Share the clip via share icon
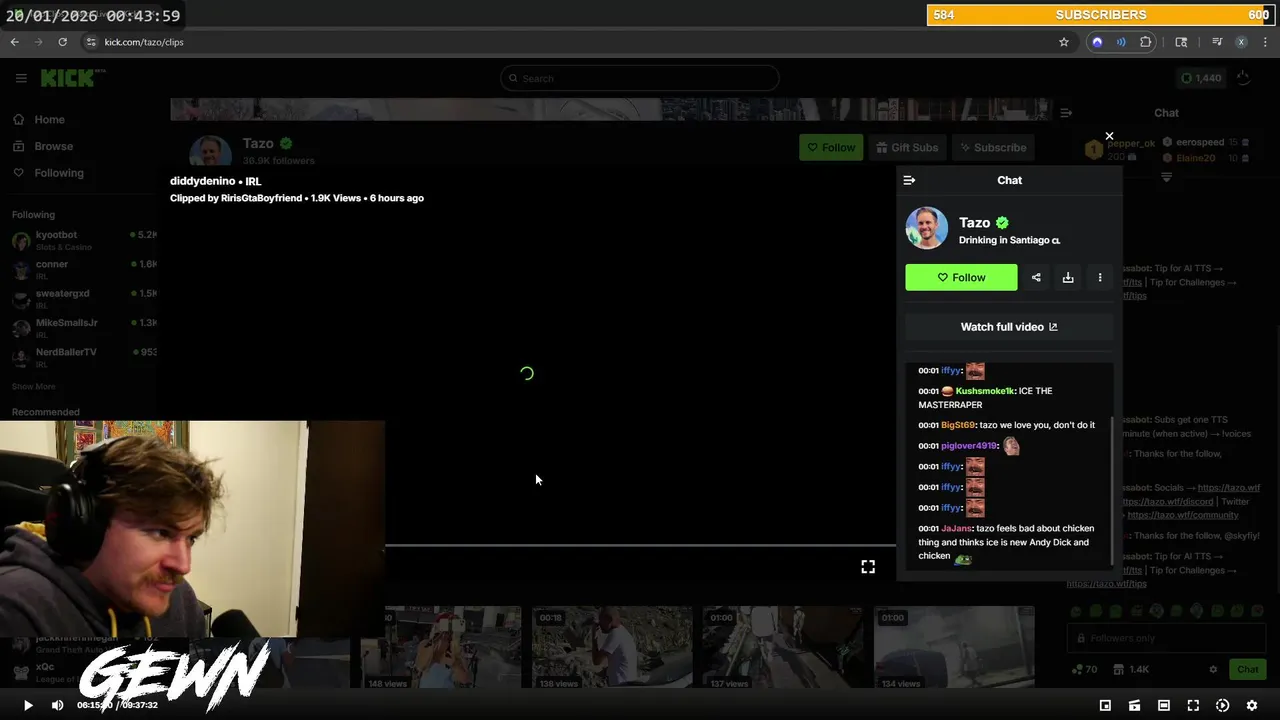The width and height of the screenshot is (1280, 720). point(1036,278)
